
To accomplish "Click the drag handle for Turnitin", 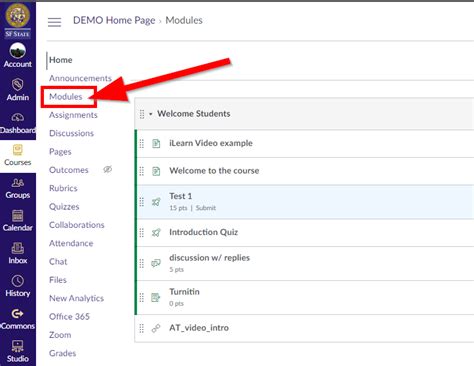I will coord(142,297).
